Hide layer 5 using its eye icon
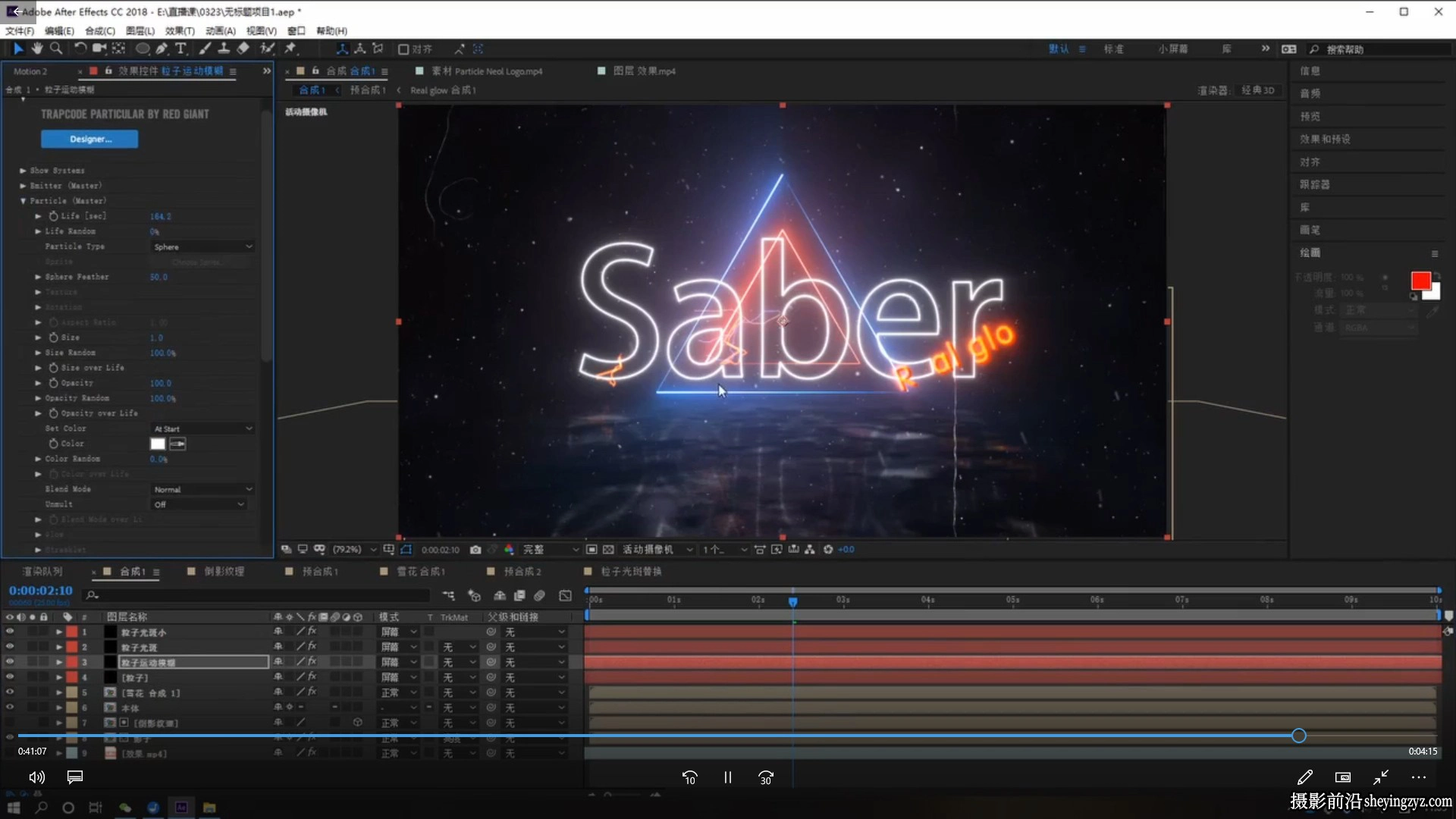1456x819 pixels. [x=10, y=692]
